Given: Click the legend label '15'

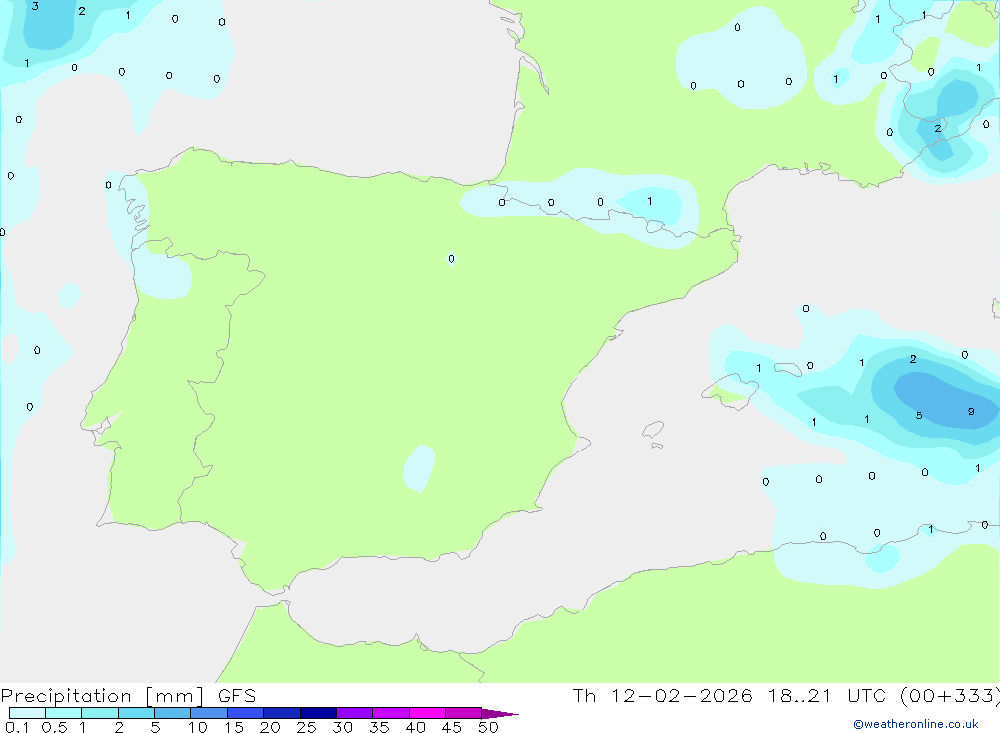Looking at the screenshot, I should (234, 727).
